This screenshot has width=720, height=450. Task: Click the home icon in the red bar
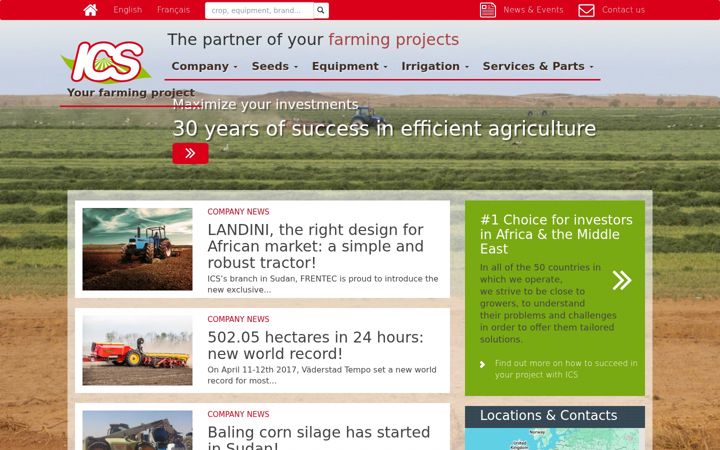90,10
